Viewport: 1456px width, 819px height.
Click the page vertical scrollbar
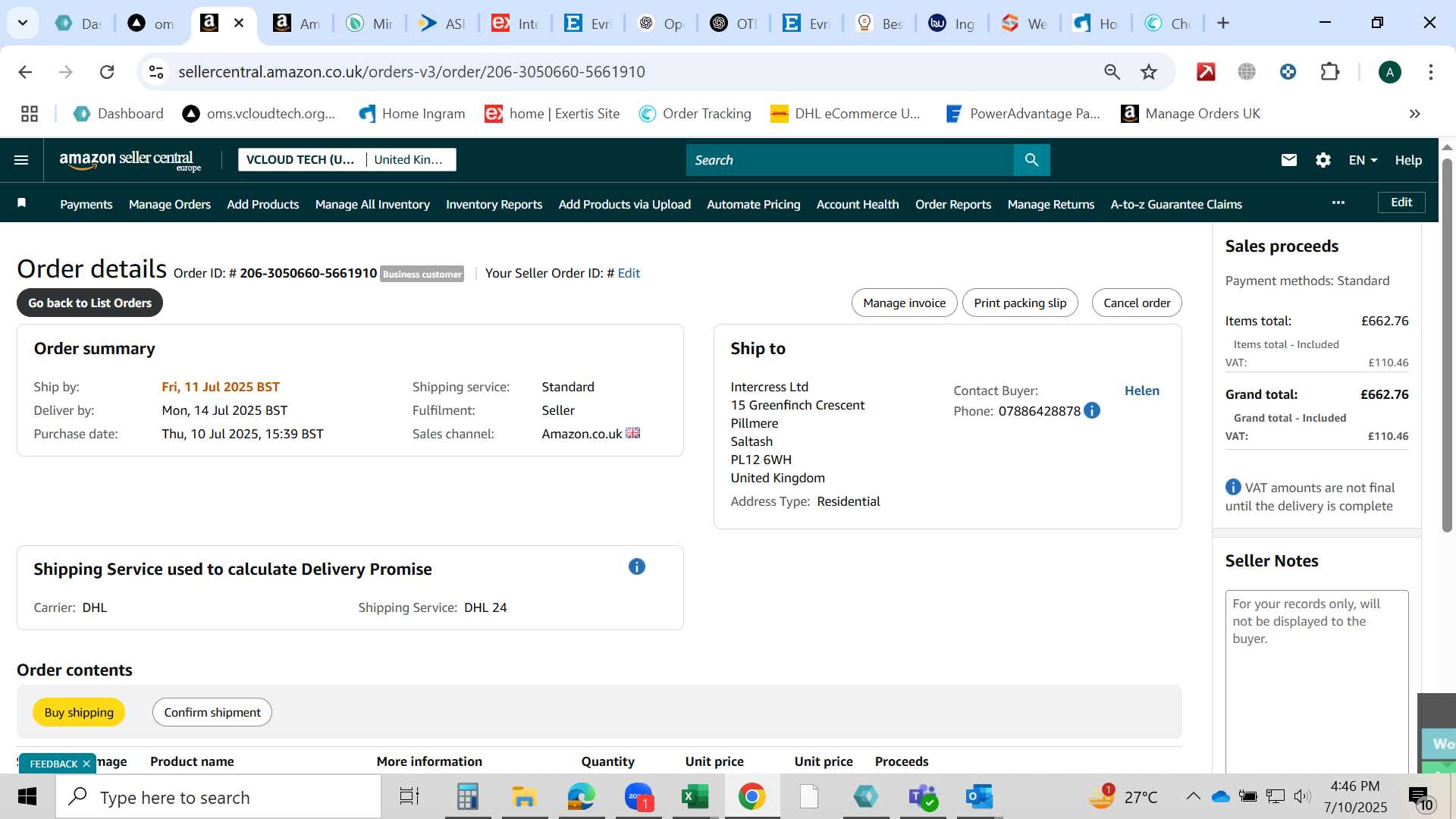(1447, 344)
